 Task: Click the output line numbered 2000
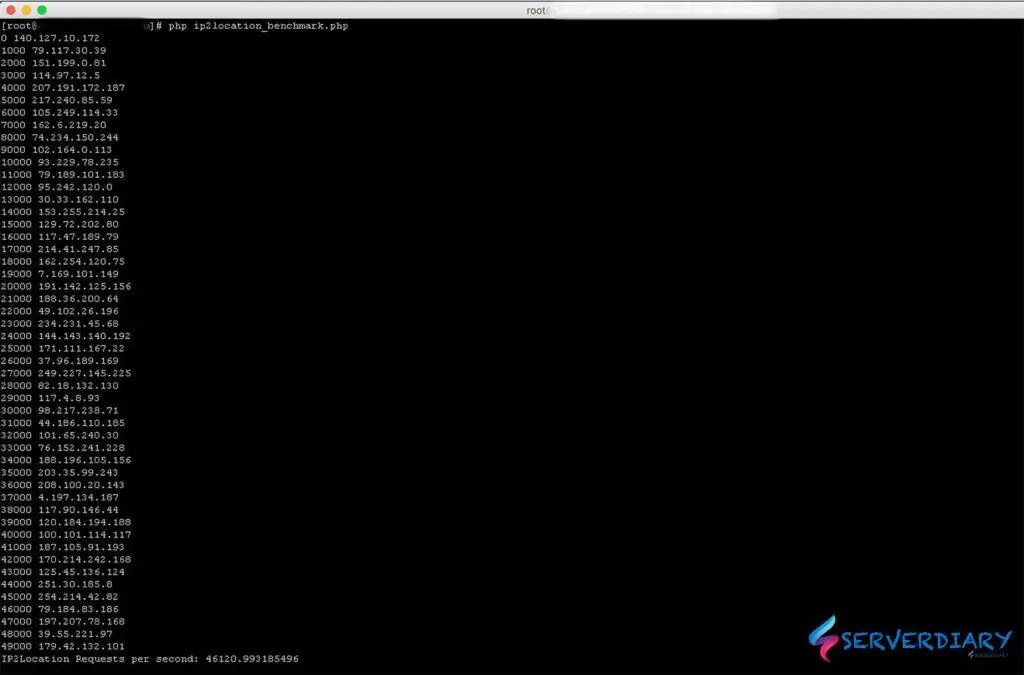pos(54,63)
